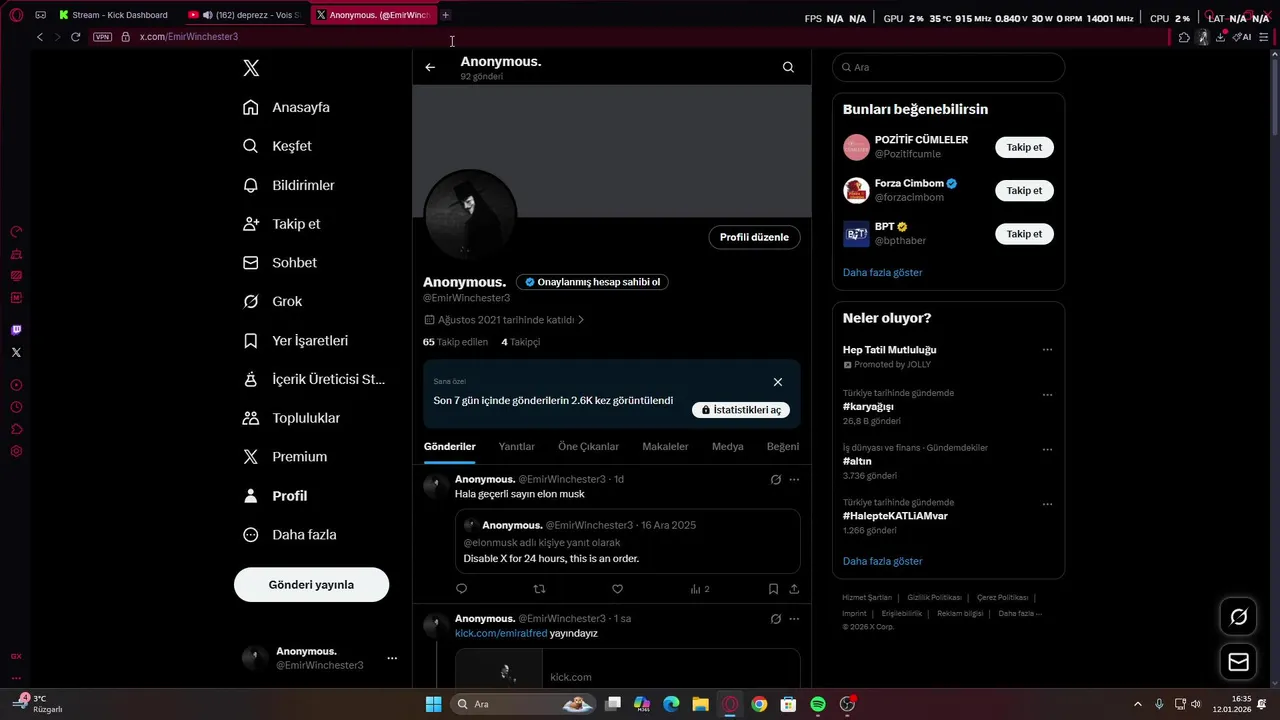The image size is (1280, 720).
Task: Open Spotify from the Windows taskbar
Action: [x=818, y=704]
